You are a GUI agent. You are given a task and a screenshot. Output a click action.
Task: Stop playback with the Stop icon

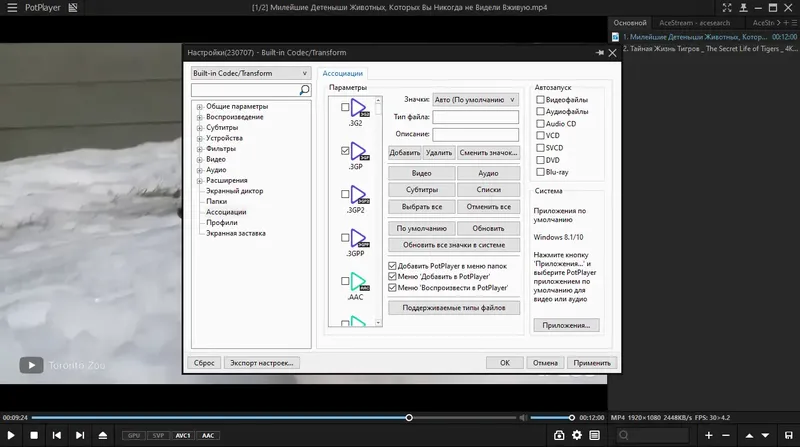point(34,435)
